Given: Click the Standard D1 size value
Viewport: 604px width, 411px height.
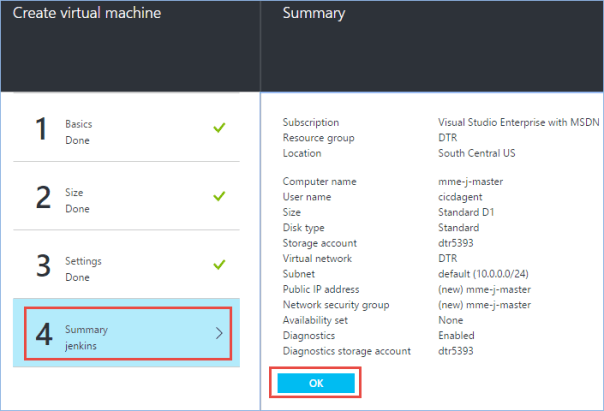Looking at the screenshot, I should click(x=466, y=212).
